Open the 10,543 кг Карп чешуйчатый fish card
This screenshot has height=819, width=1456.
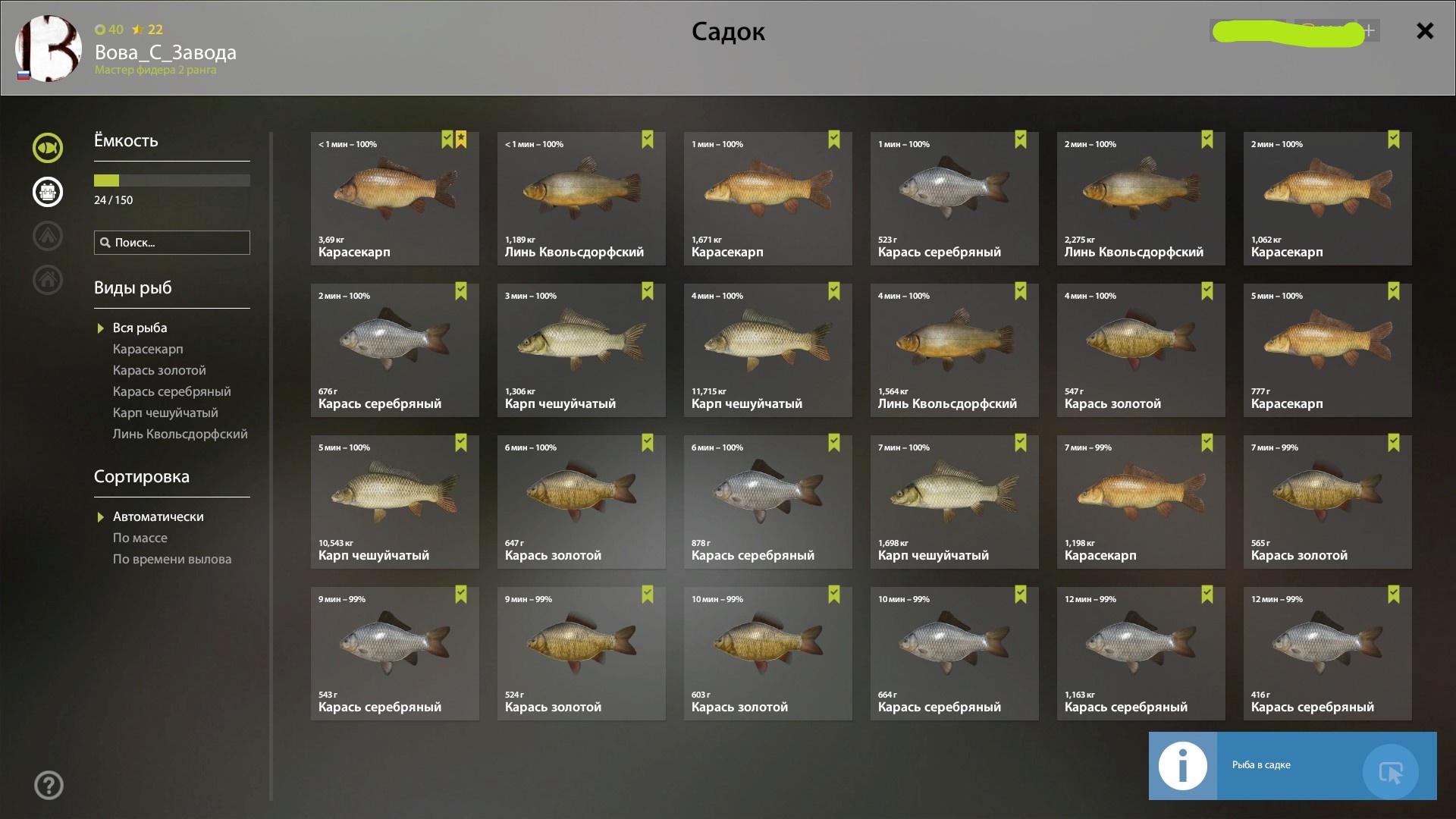[x=395, y=502]
